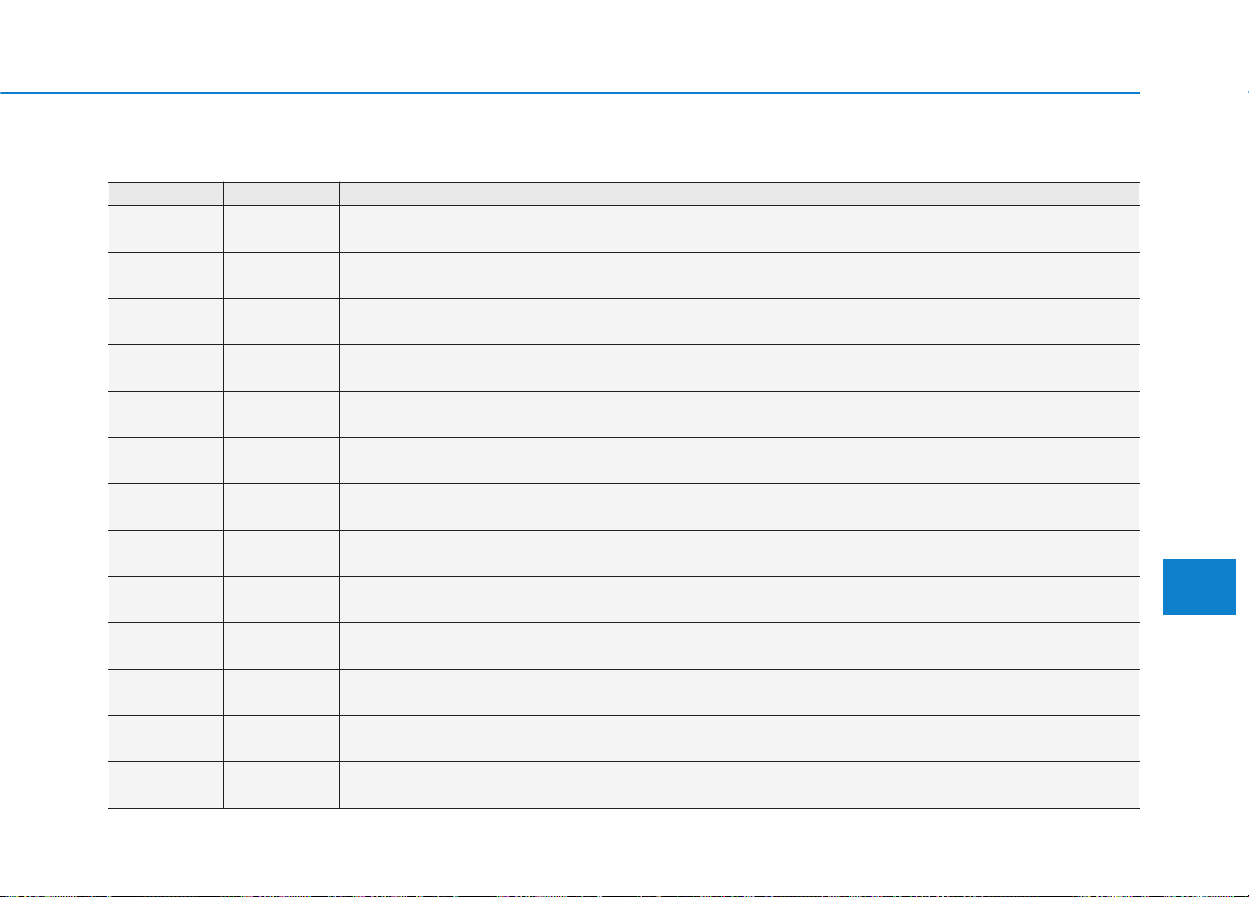The image size is (1249, 897).
Task: Click the blue section tab on right edge
Action: coord(1206,571)
